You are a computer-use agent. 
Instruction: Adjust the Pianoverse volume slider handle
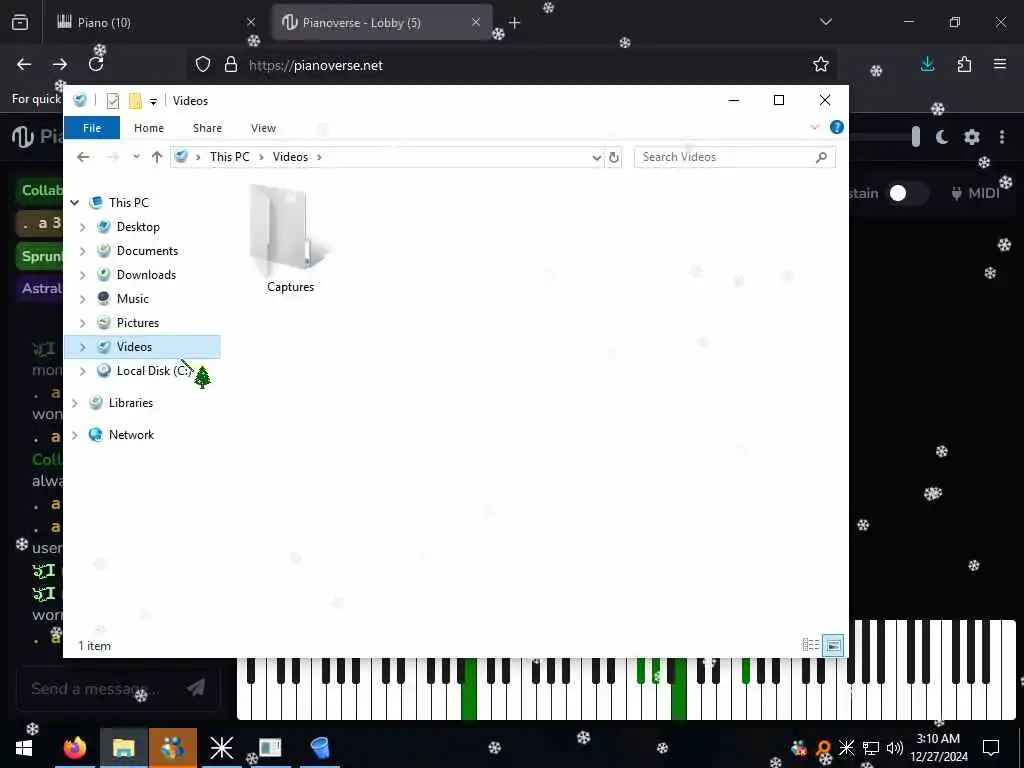(916, 136)
